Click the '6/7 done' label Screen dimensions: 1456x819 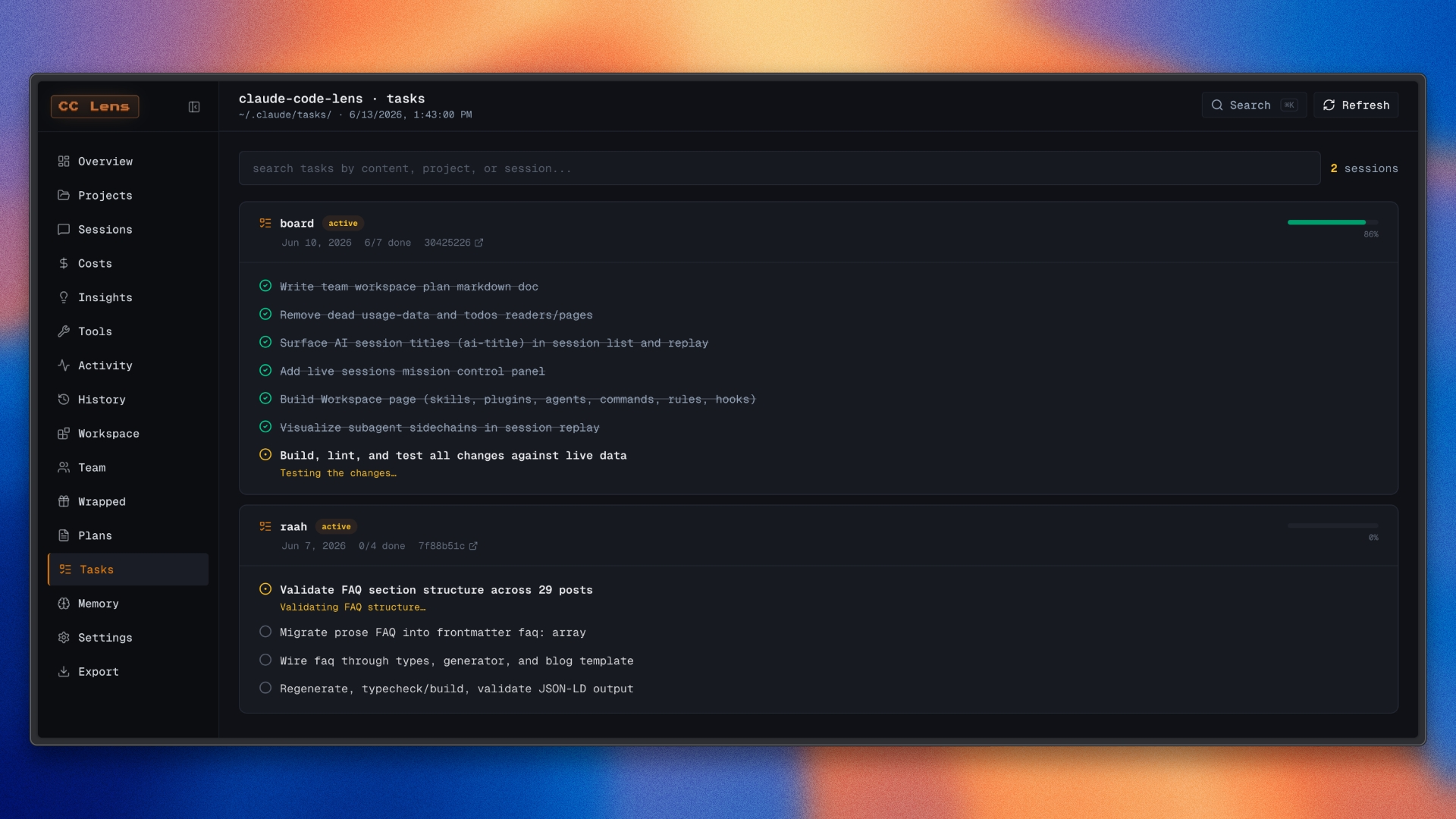point(388,243)
